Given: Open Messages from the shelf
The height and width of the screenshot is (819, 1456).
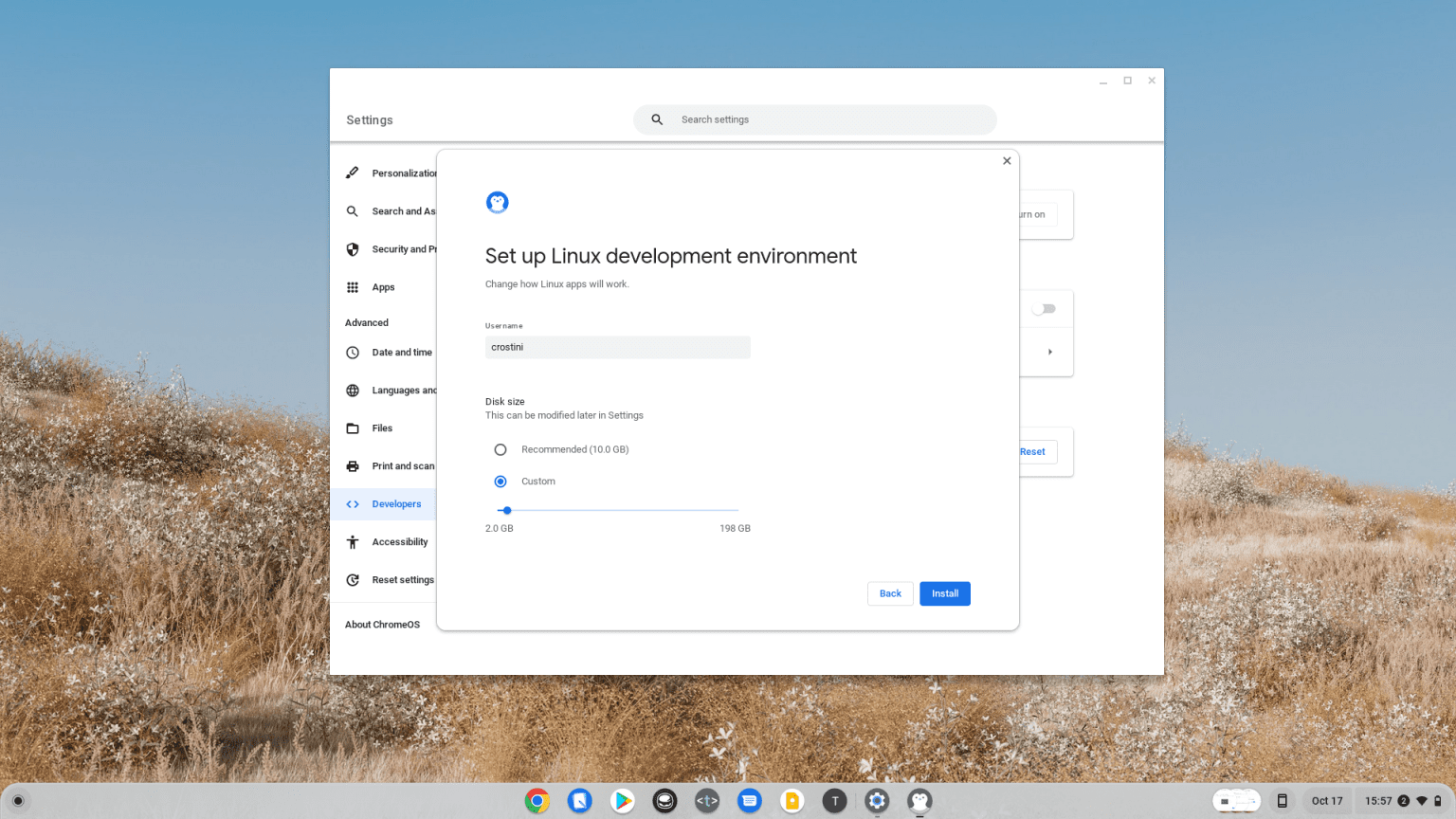Looking at the screenshot, I should (x=749, y=801).
